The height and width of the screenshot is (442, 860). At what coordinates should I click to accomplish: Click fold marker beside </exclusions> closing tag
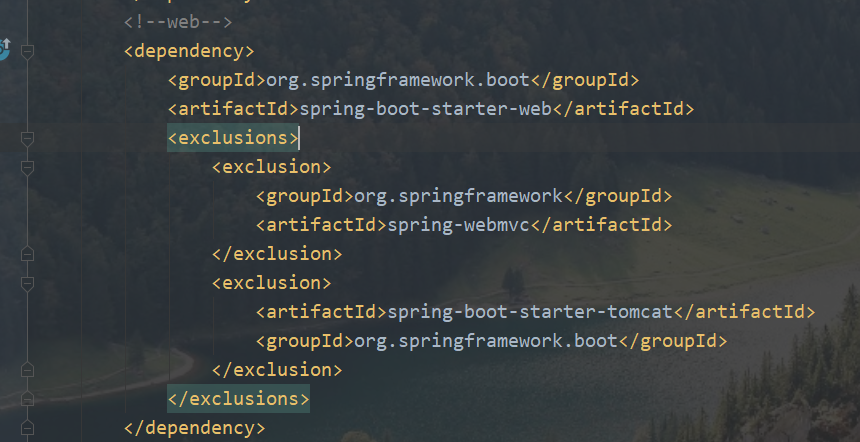click(27, 399)
